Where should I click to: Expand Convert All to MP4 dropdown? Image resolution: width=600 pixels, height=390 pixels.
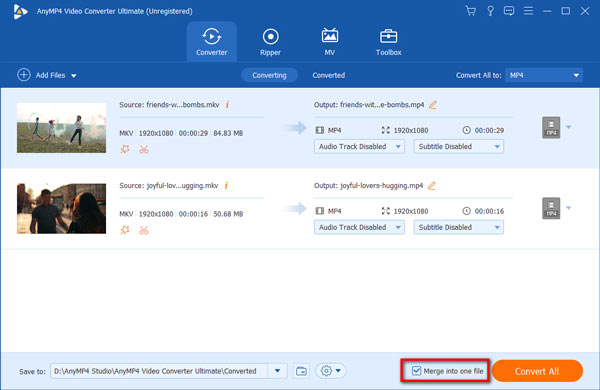[x=544, y=75]
